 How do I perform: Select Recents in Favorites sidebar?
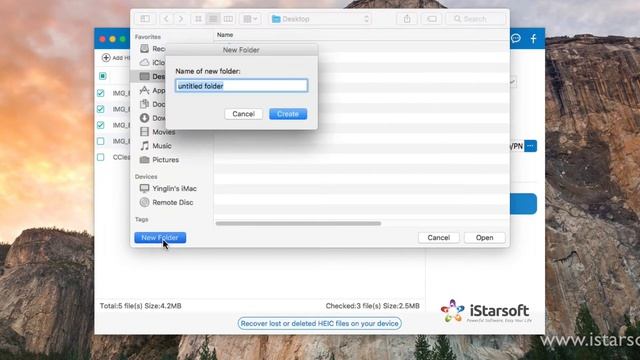(x=152, y=49)
